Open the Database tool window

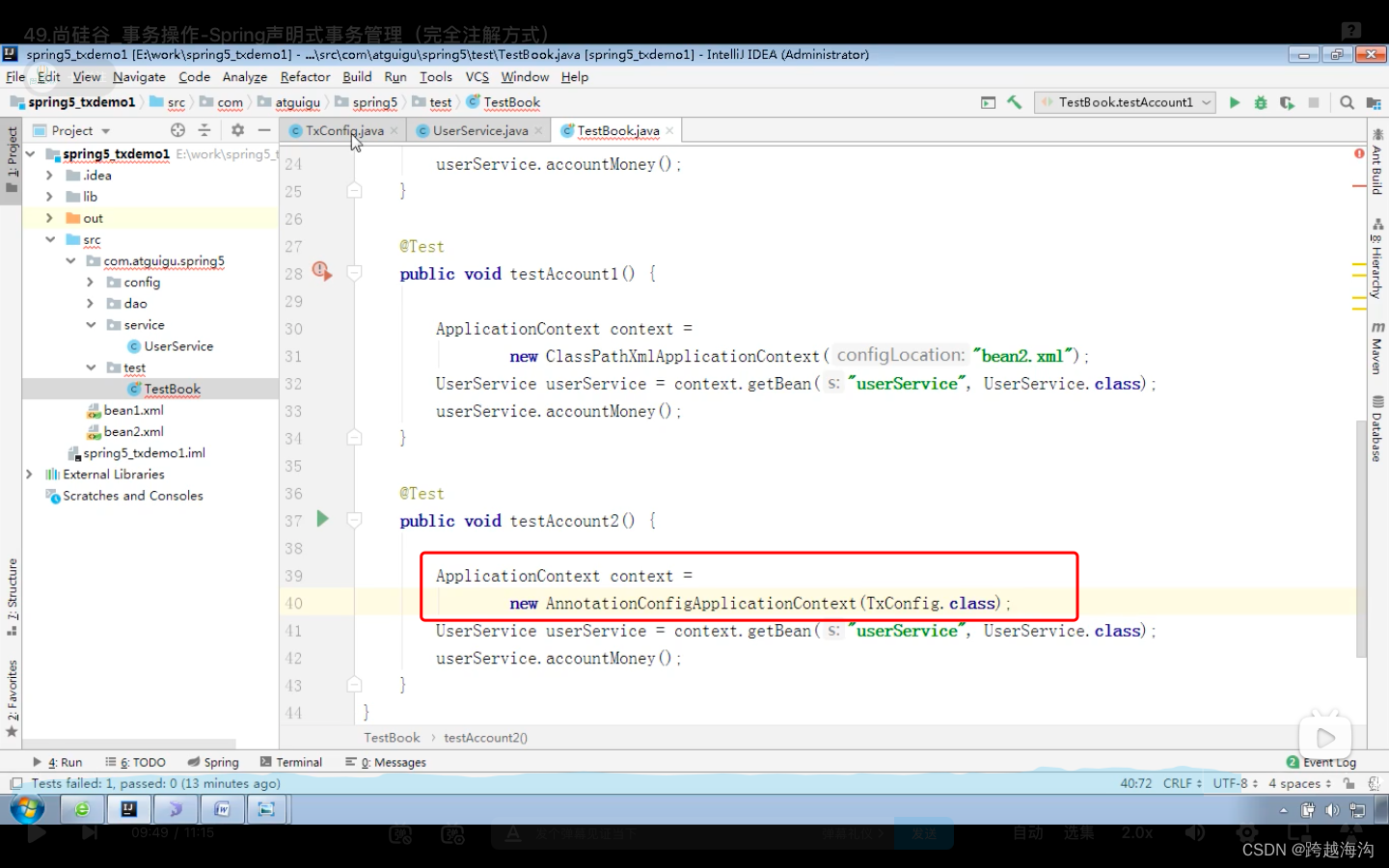[1377, 429]
